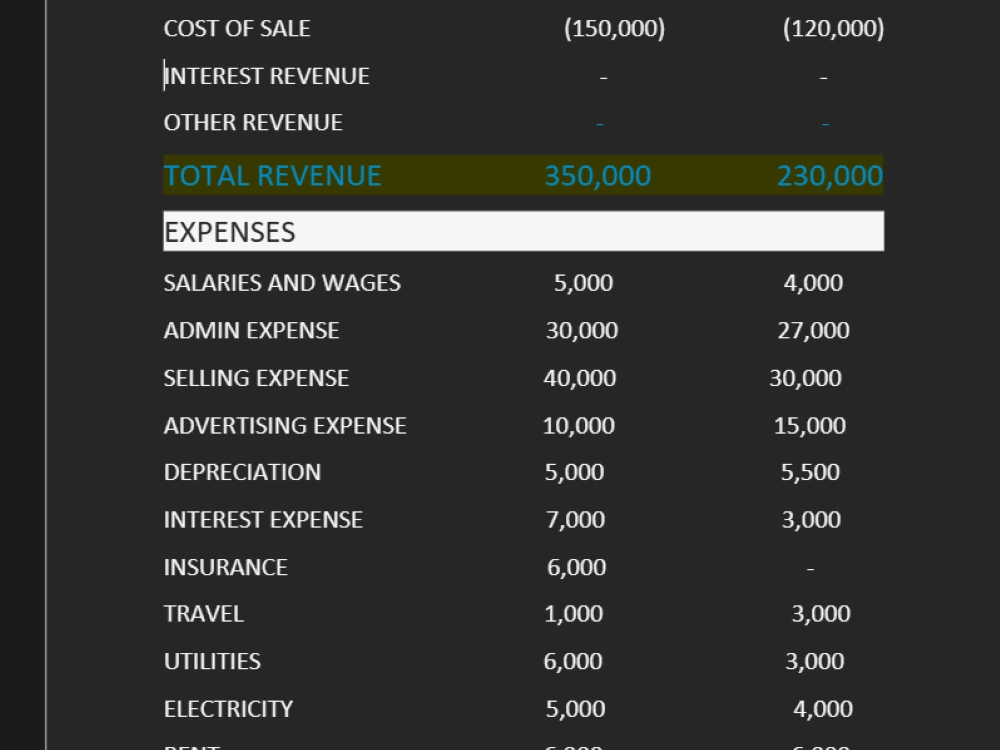The height and width of the screenshot is (750, 1000).
Task: Select the SALARIES AND WAGES cell
Action: tap(282, 283)
